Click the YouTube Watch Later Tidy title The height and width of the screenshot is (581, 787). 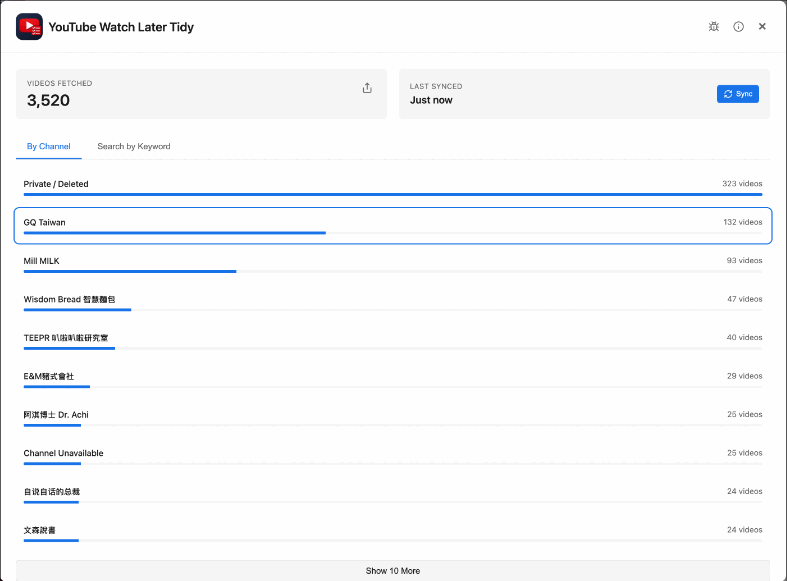[121, 27]
